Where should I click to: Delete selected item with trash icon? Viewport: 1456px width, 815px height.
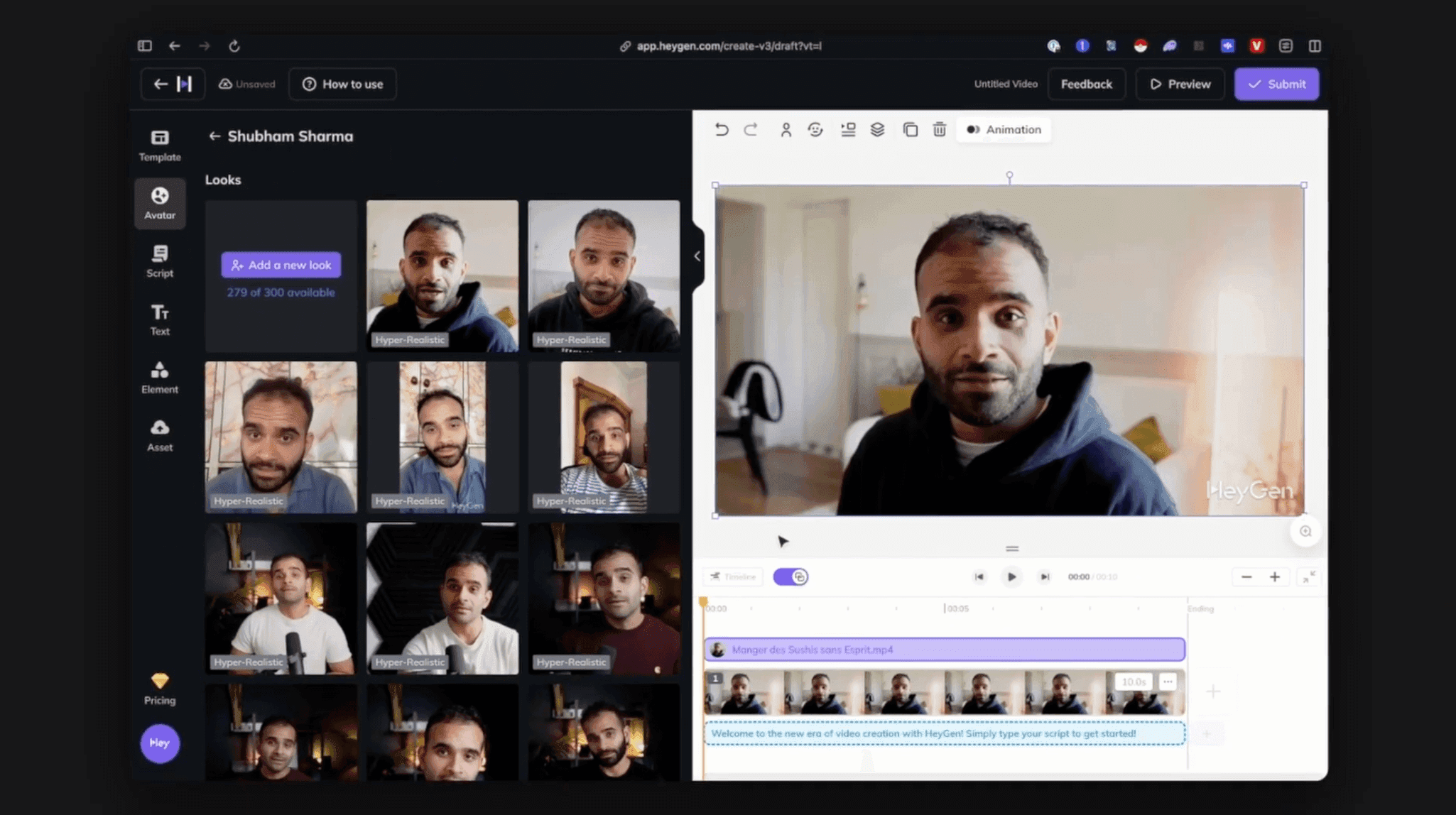(x=939, y=129)
